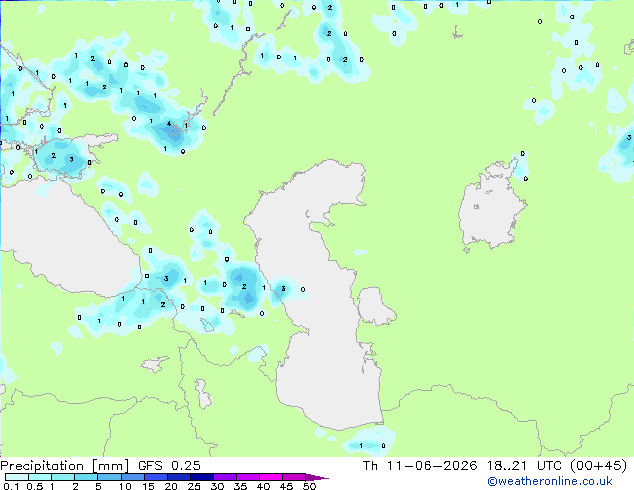Click the legend label "20"
The width and height of the screenshot is (634, 490).
click(x=171, y=486)
